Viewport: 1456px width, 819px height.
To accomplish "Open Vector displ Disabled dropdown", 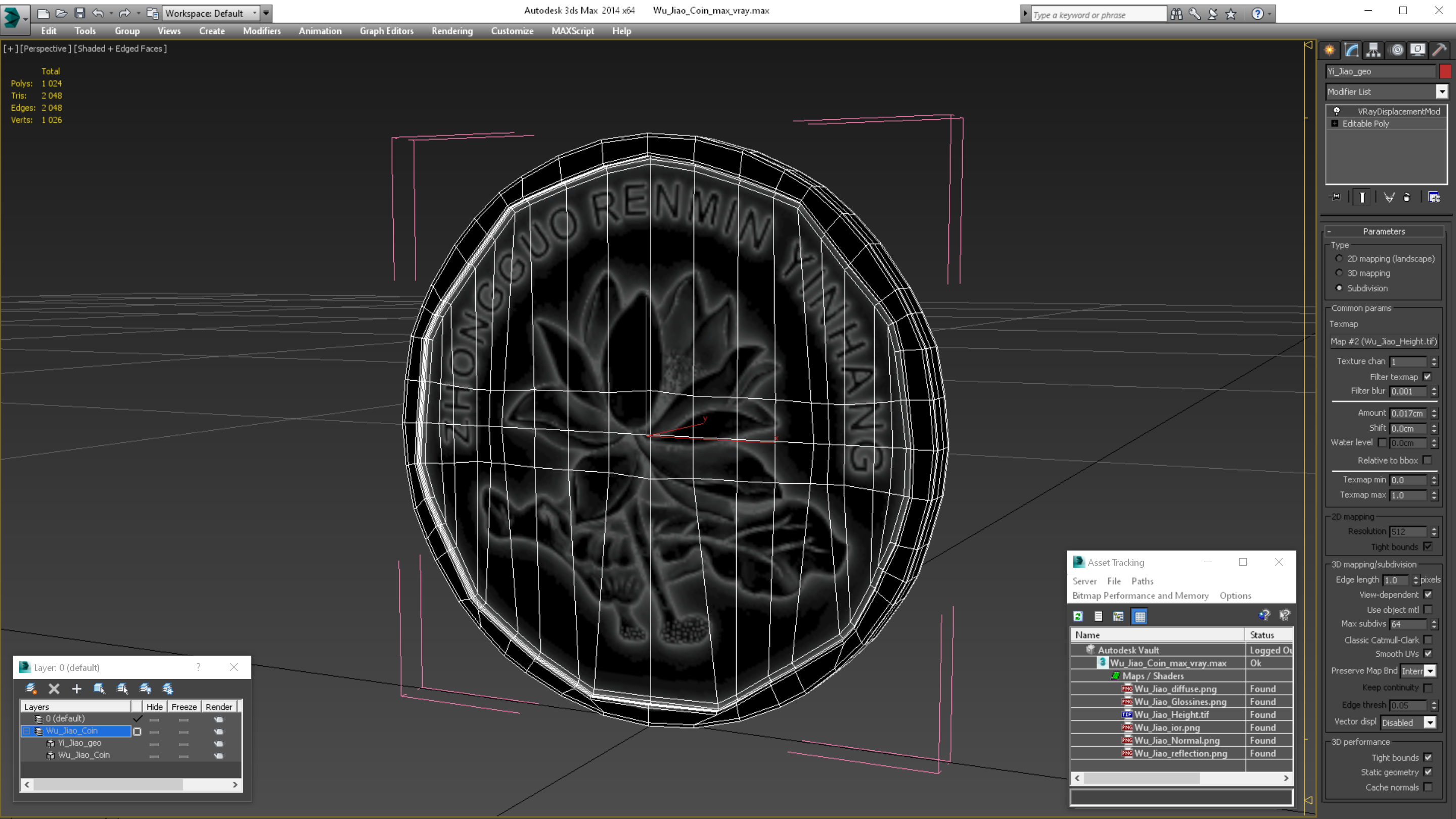I will click(1430, 722).
